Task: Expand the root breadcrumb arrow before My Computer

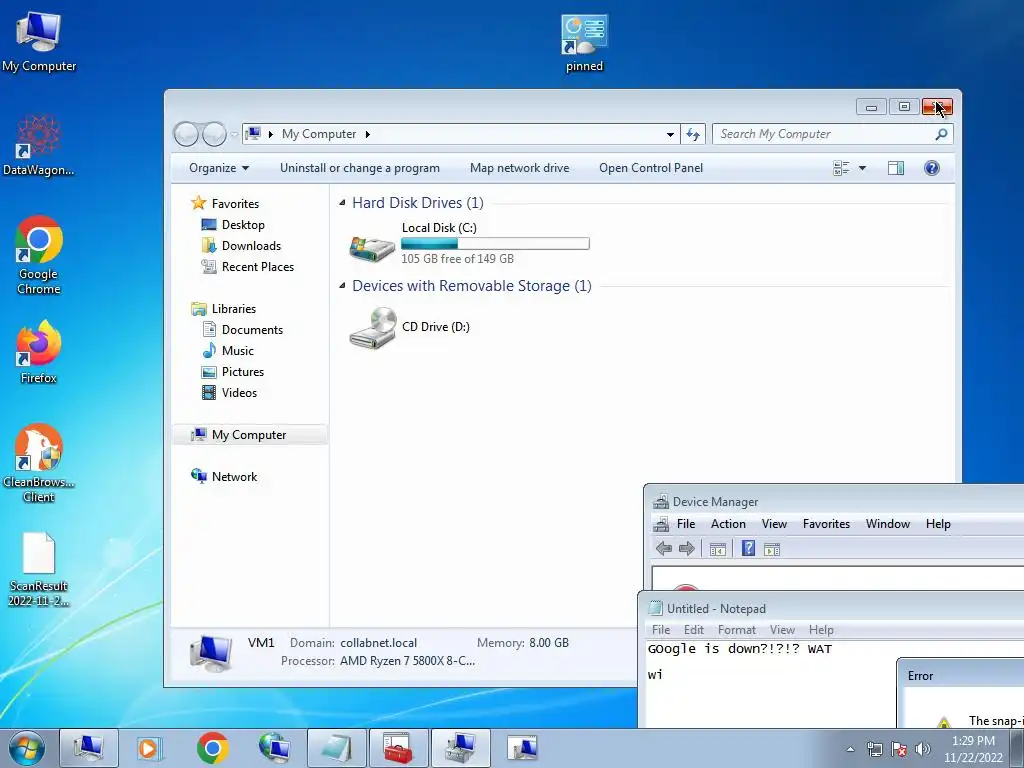Action: (x=270, y=134)
